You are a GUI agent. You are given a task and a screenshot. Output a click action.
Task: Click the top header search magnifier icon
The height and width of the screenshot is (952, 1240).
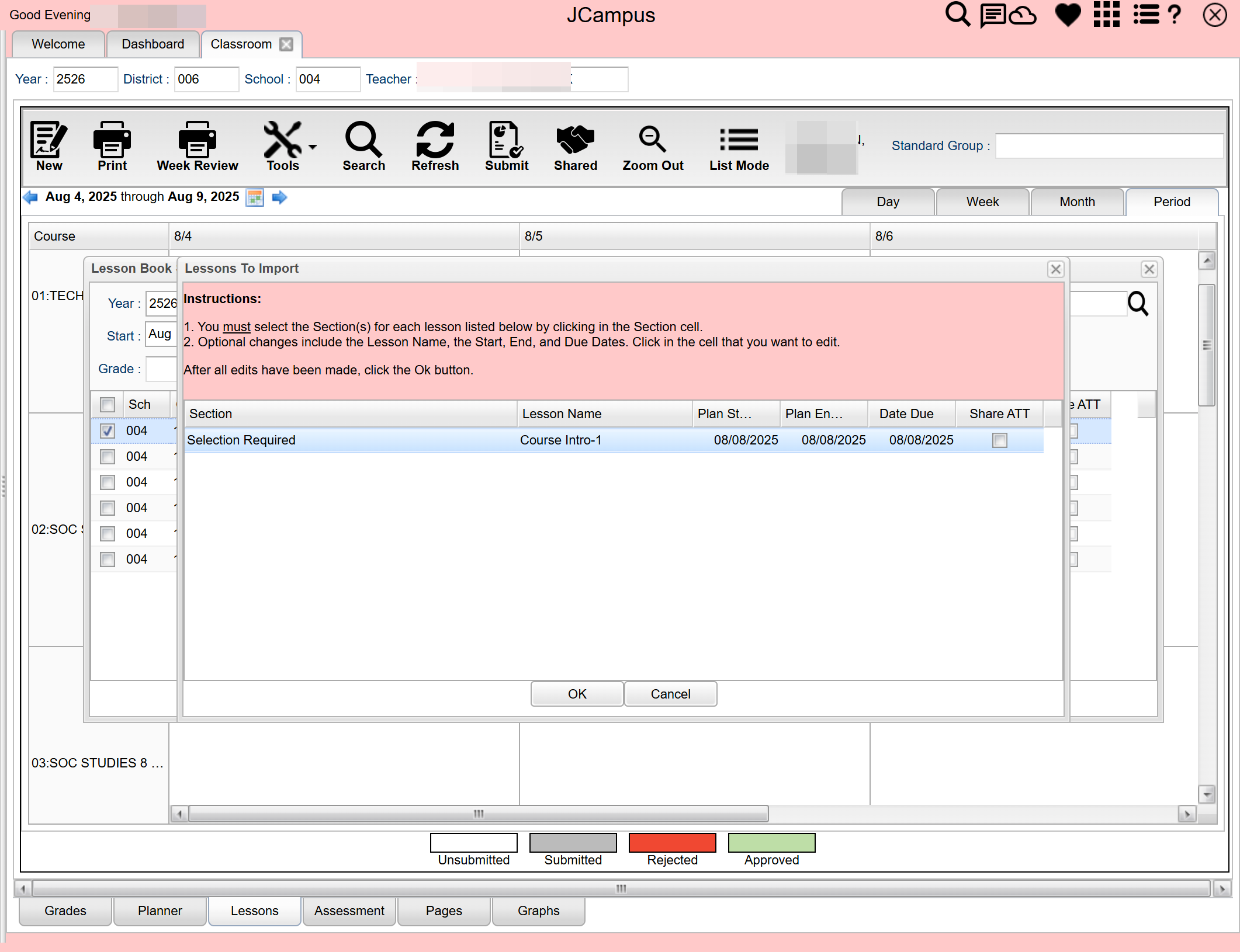click(x=958, y=15)
